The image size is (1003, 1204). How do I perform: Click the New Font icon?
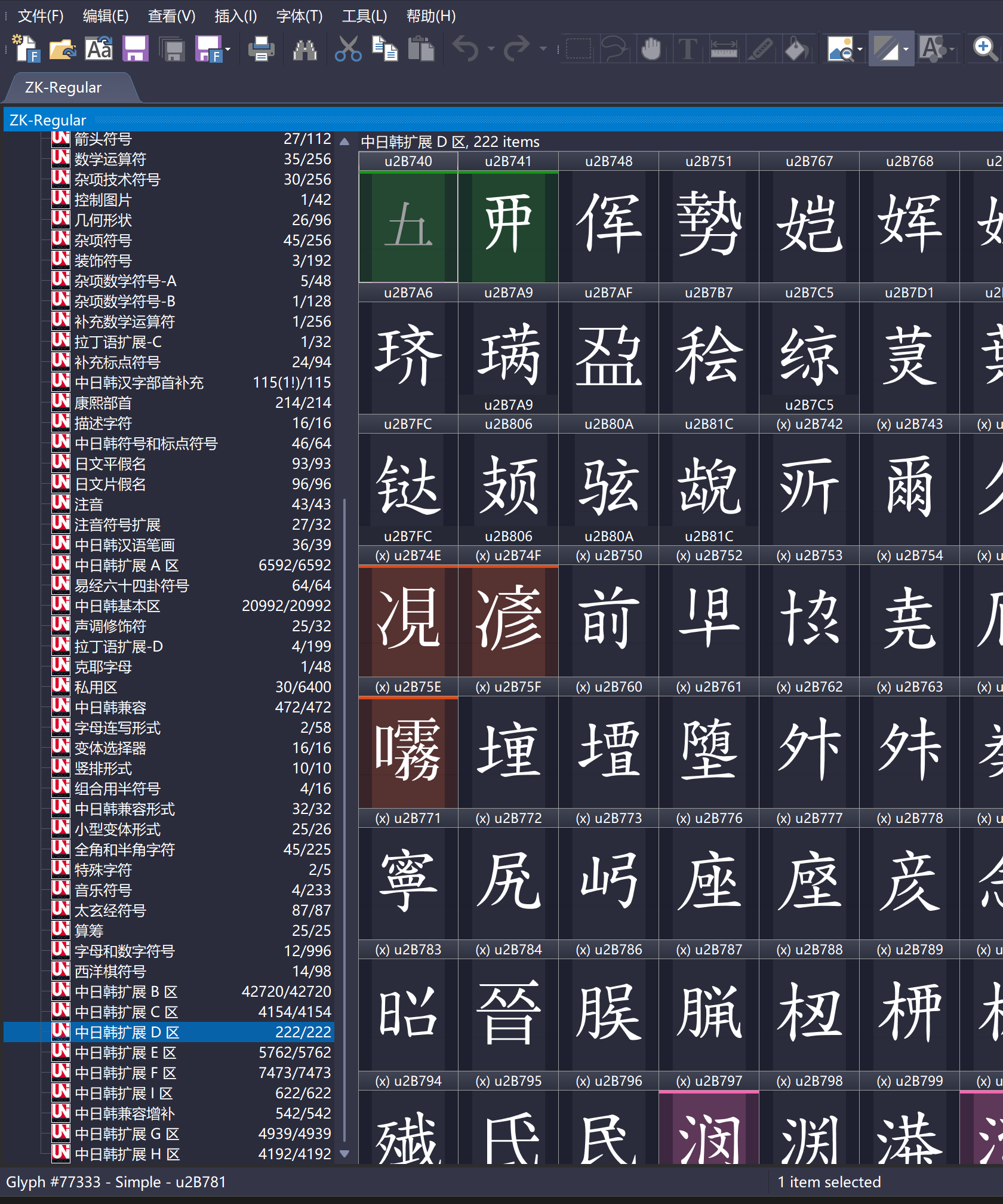pyautogui.click(x=26, y=49)
